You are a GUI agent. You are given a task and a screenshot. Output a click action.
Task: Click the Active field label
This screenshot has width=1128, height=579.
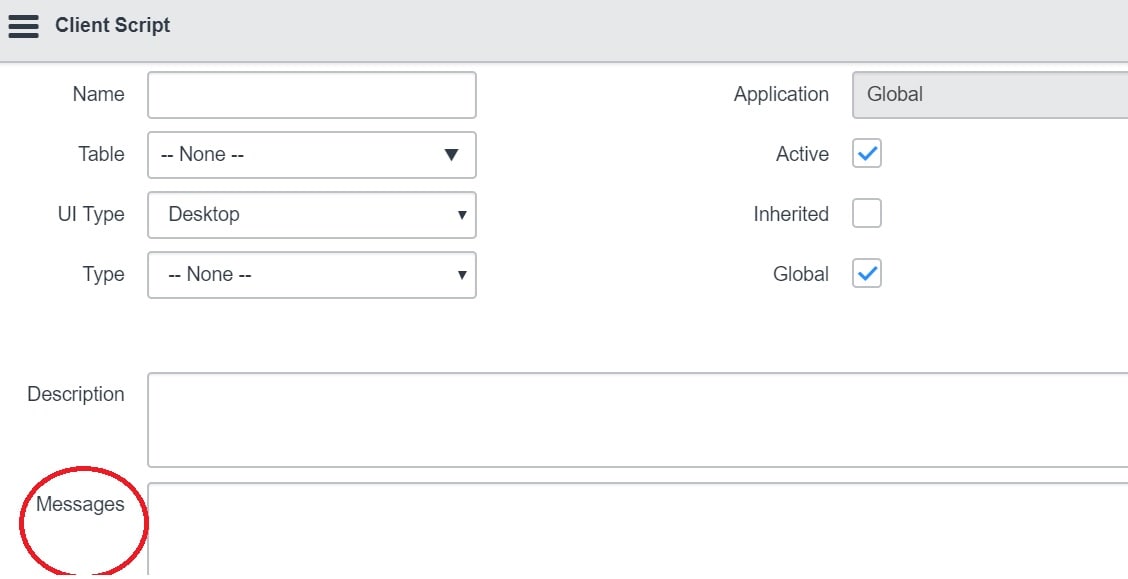802,154
